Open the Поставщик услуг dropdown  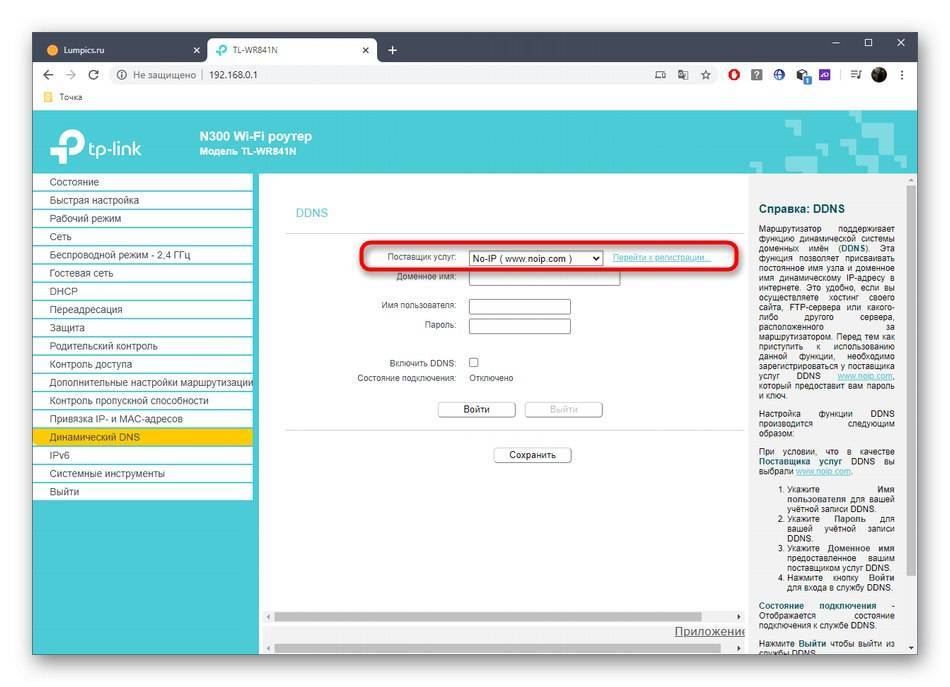[x=536, y=258]
